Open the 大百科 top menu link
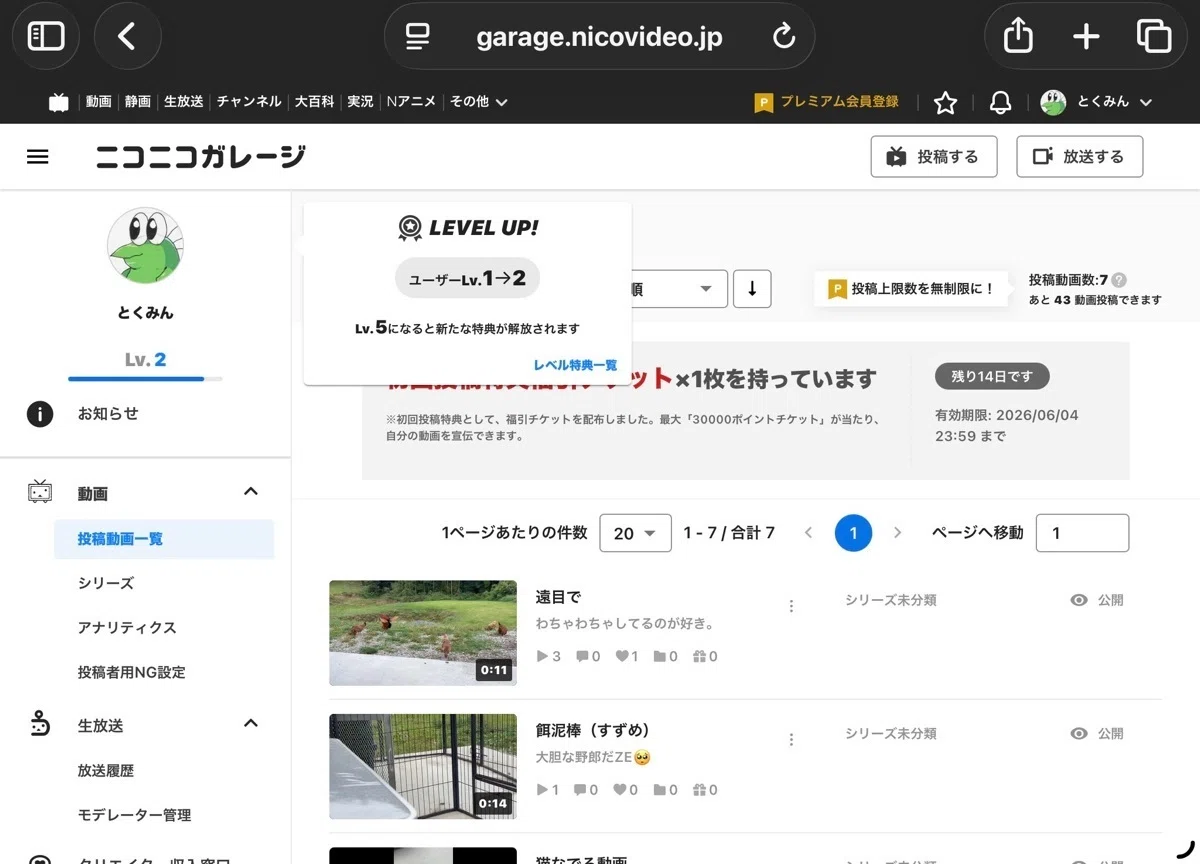This screenshot has width=1200, height=864. (x=314, y=102)
